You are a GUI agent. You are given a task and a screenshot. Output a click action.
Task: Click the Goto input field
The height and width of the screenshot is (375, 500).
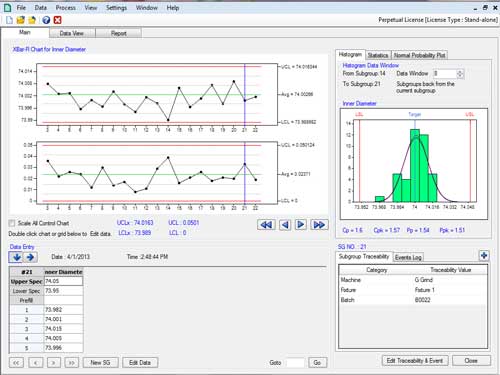pyautogui.click(x=295, y=363)
